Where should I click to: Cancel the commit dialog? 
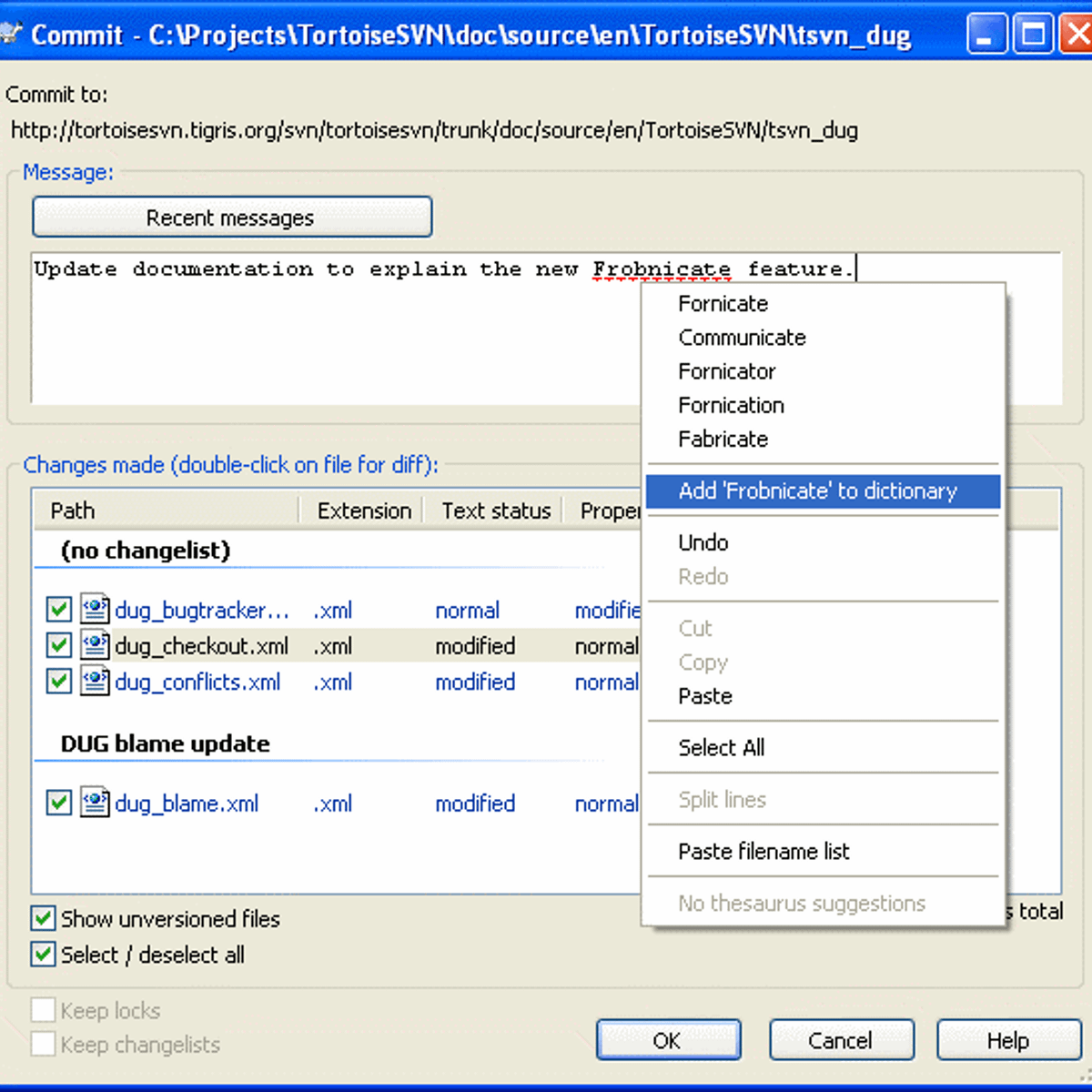coord(841,1040)
